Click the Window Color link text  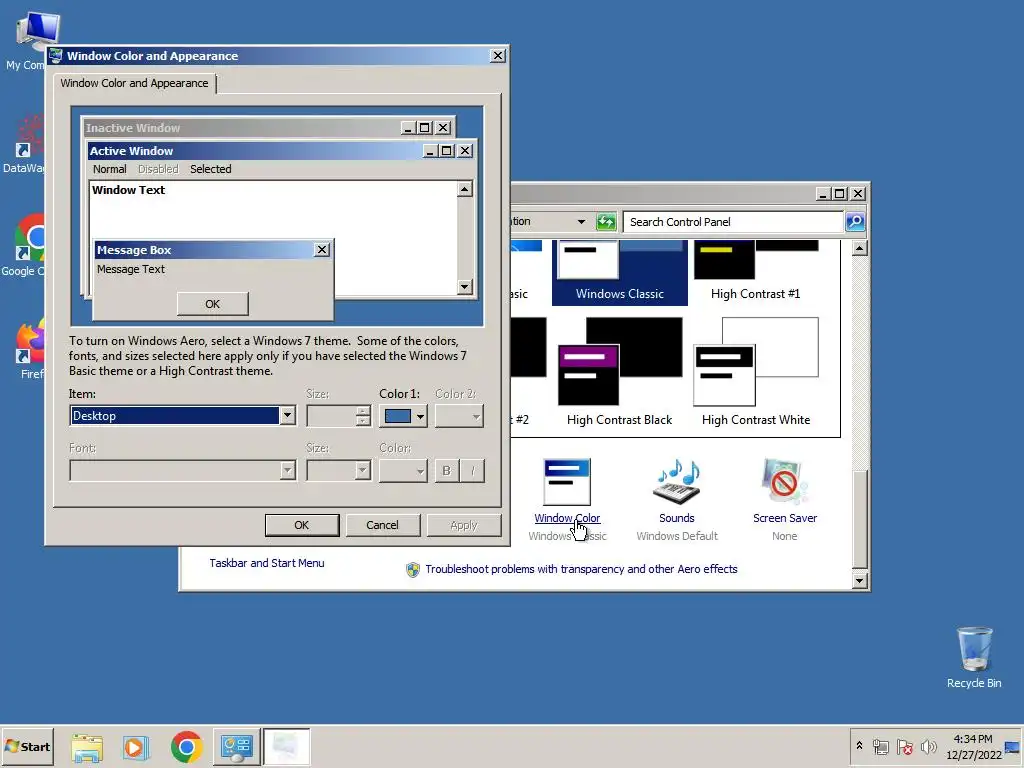pyautogui.click(x=567, y=518)
